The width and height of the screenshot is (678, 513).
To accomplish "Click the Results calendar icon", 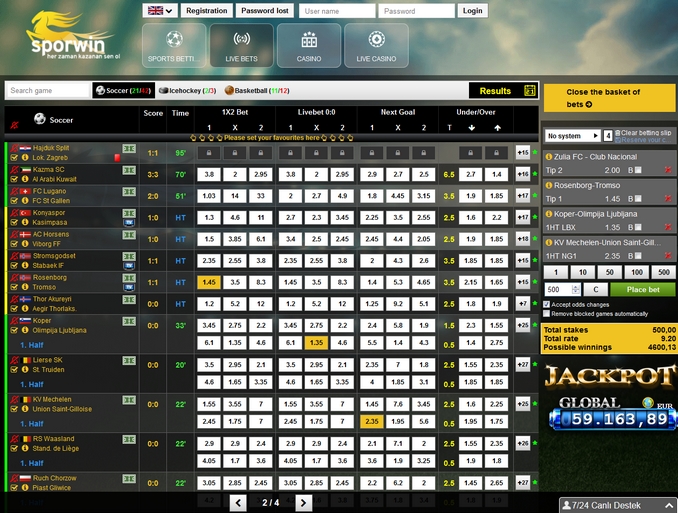I will [530, 90].
